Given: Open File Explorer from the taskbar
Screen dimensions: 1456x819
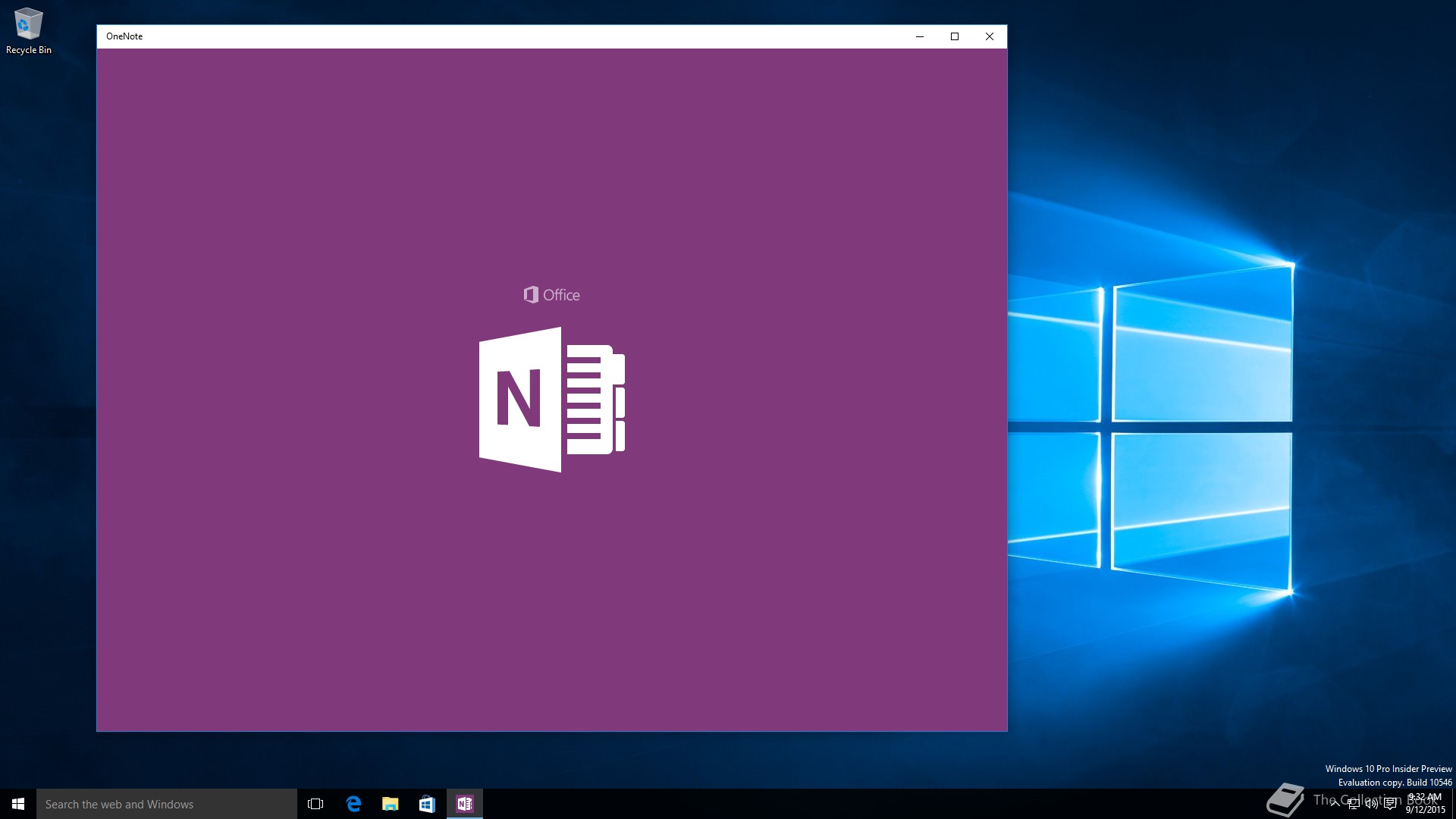Looking at the screenshot, I should (390, 804).
